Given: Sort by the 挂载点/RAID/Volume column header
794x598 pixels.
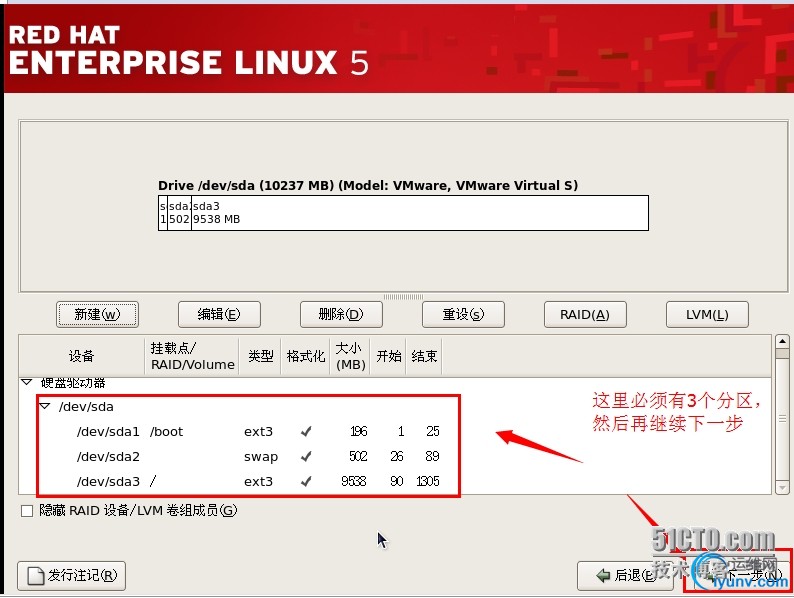Looking at the screenshot, I should click(192, 356).
